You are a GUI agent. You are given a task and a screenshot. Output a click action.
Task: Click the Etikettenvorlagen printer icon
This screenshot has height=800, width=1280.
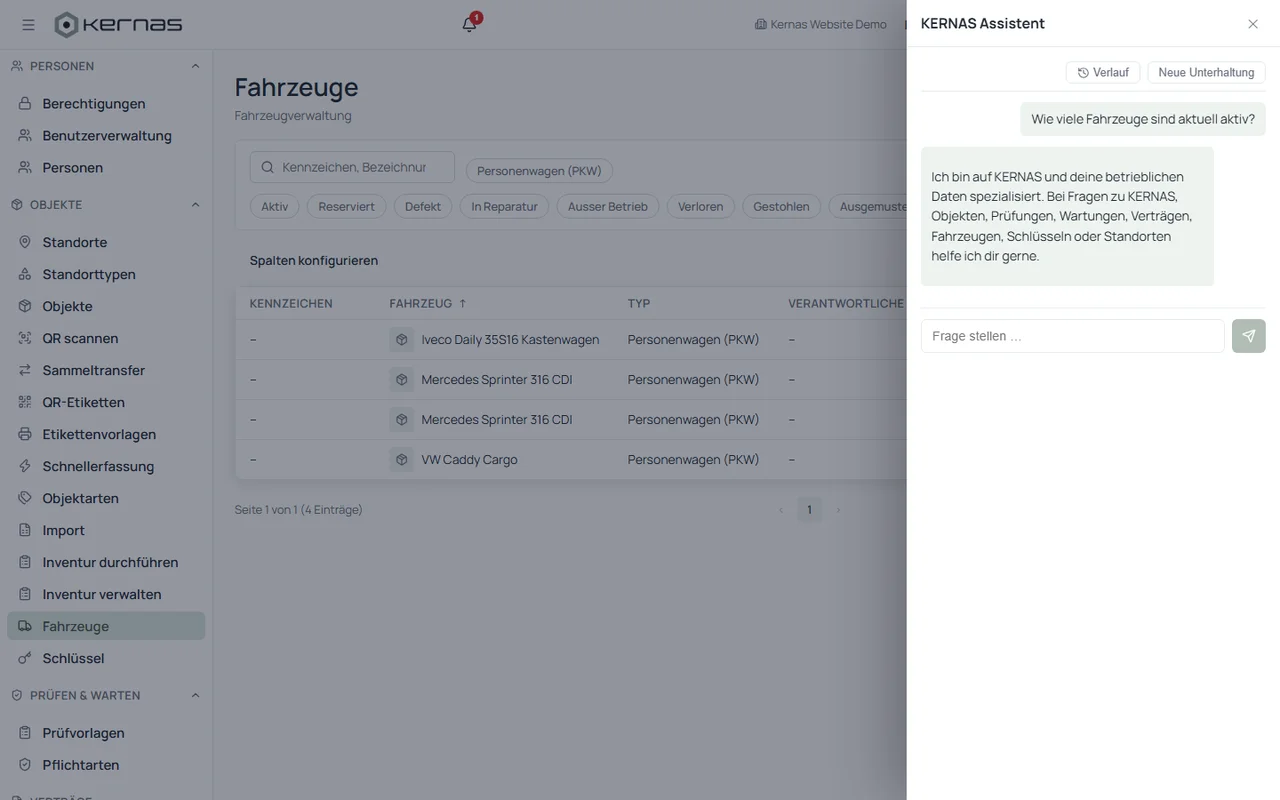pyautogui.click(x=25, y=434)
